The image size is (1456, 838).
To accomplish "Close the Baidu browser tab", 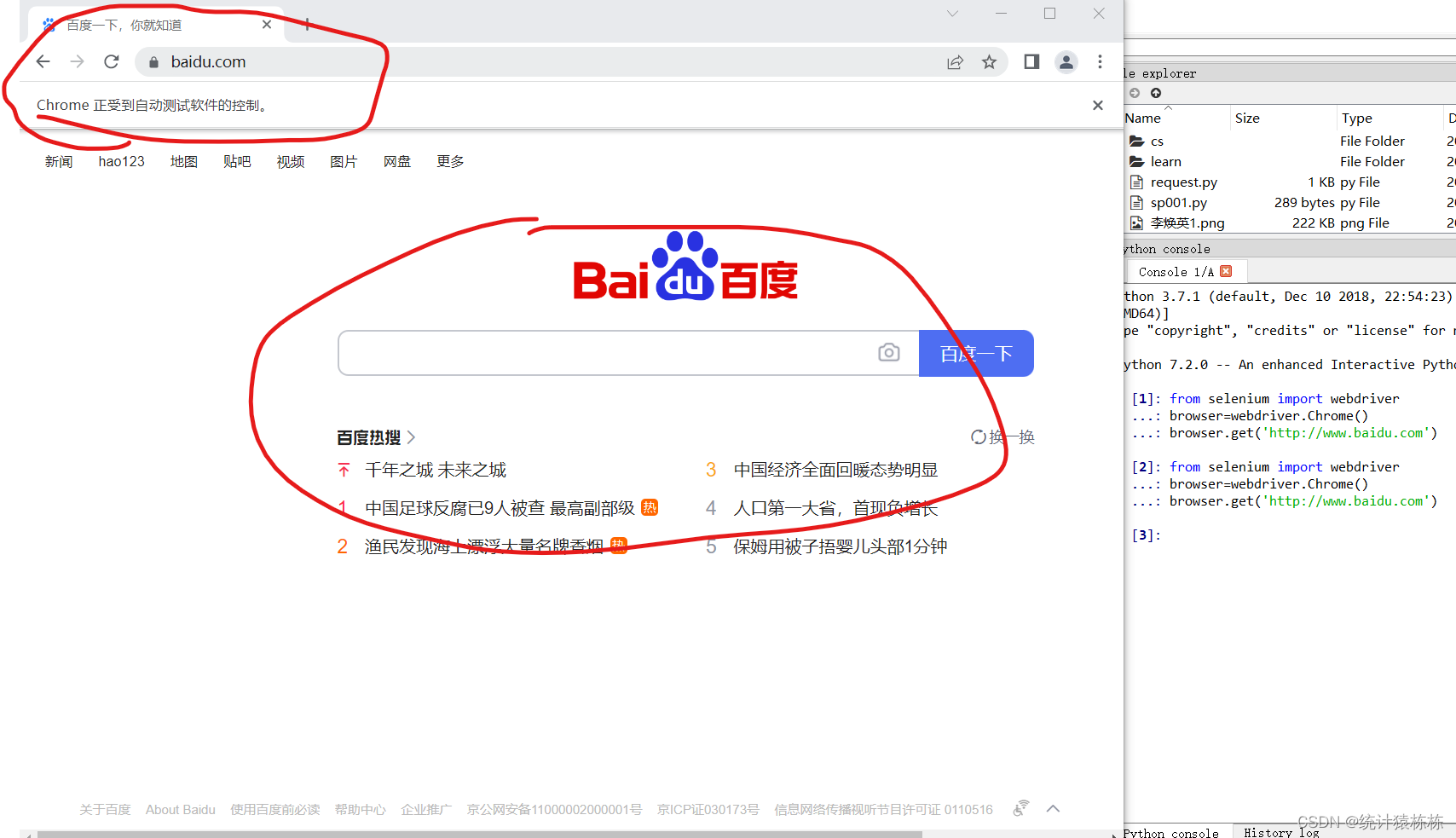I will click(x=267, y=25).
